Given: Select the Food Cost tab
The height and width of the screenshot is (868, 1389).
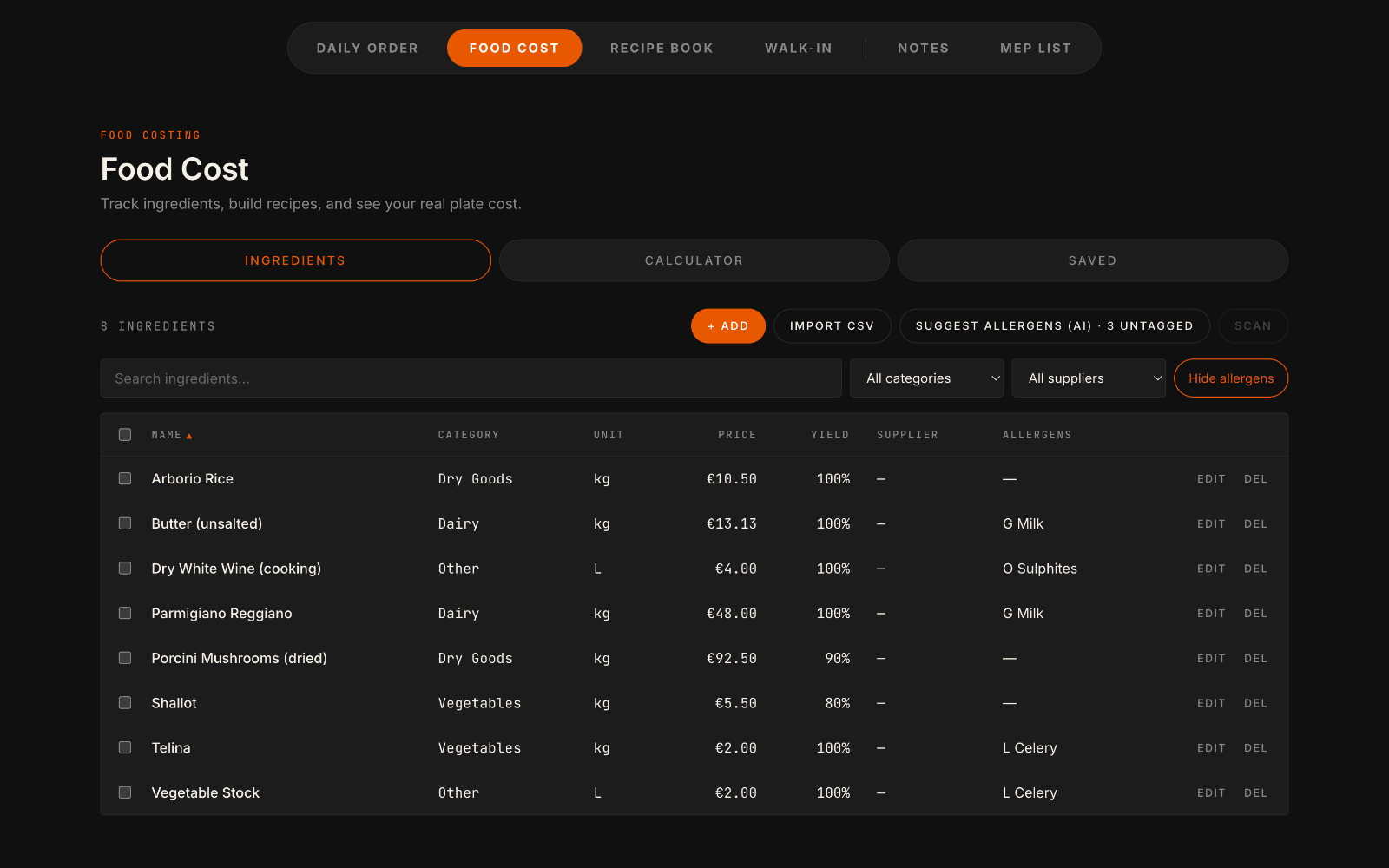Looking at the screenshot, I should coord(514,48).
